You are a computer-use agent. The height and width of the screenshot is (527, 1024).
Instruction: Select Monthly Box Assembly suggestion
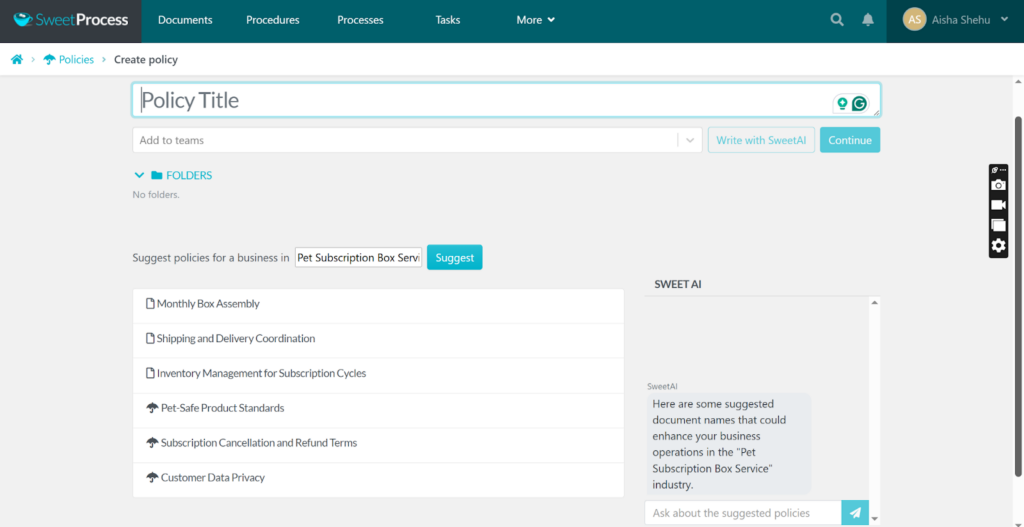(x=378, y=304)
